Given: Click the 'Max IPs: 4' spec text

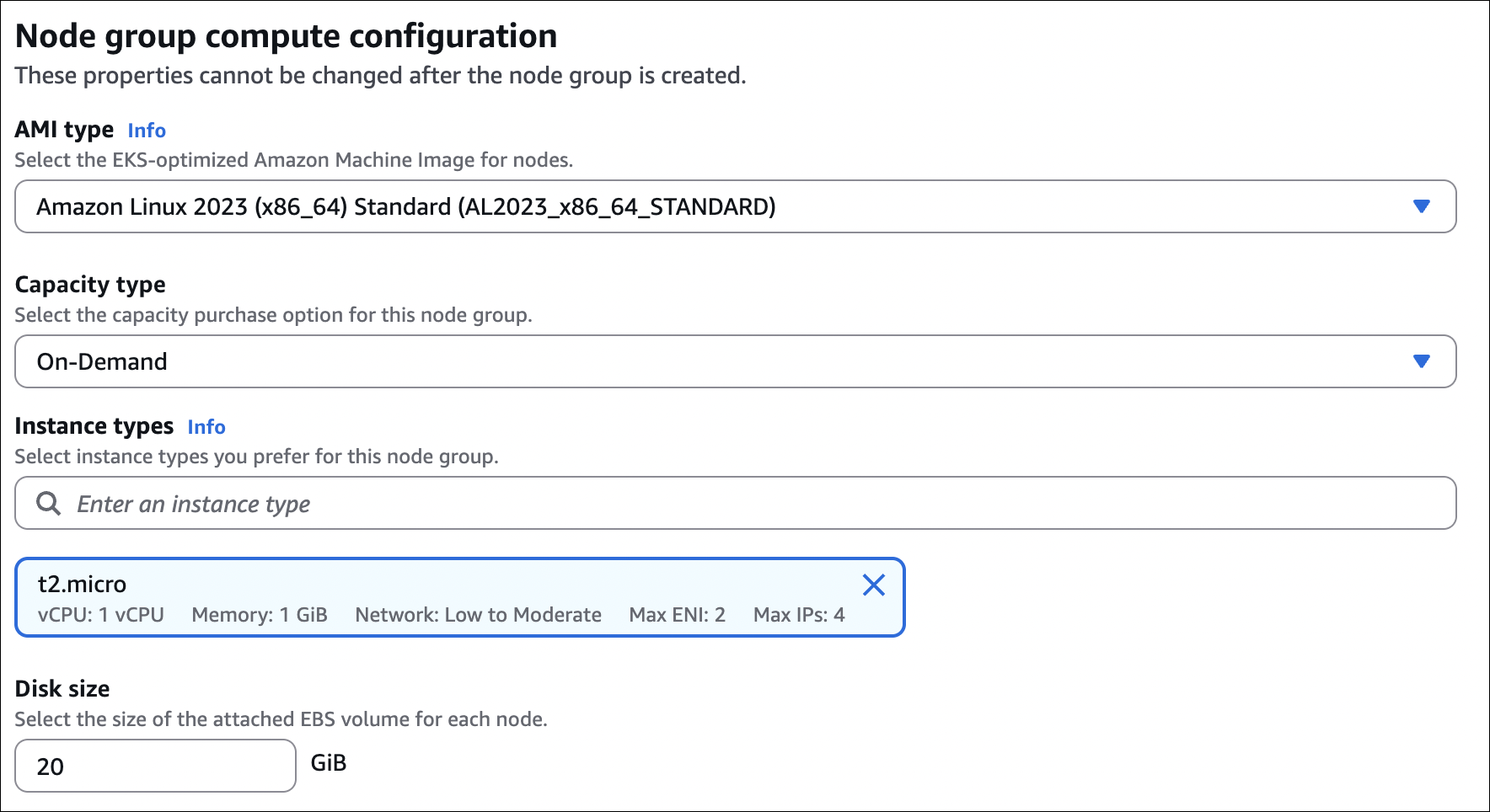Looking at the screenshot, I should click(799, 615).
